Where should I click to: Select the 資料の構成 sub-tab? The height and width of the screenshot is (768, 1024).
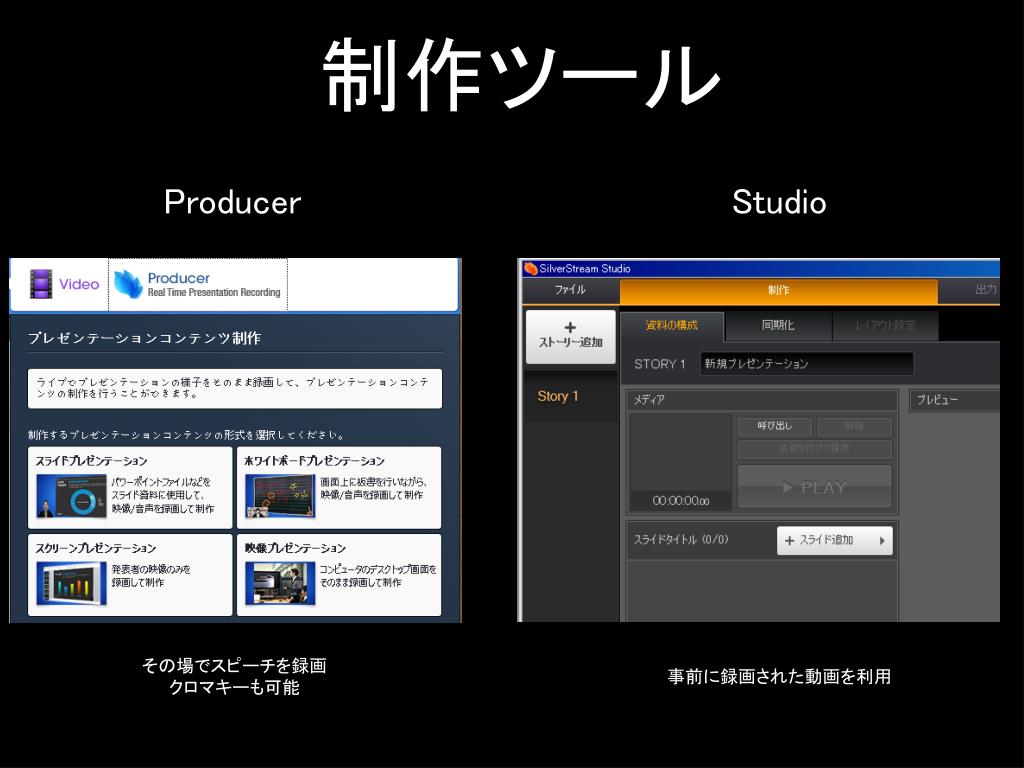672,326
